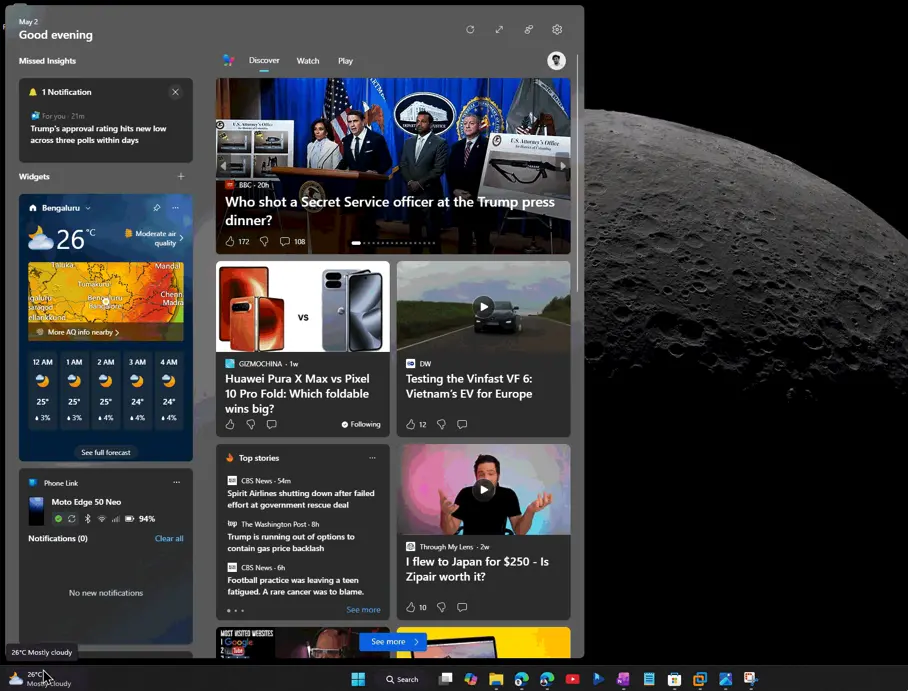This screenshot has height=691, width=908.
Task: Sync Moto Edge 50 Neo refresh icon
Action: pos(72,519)
